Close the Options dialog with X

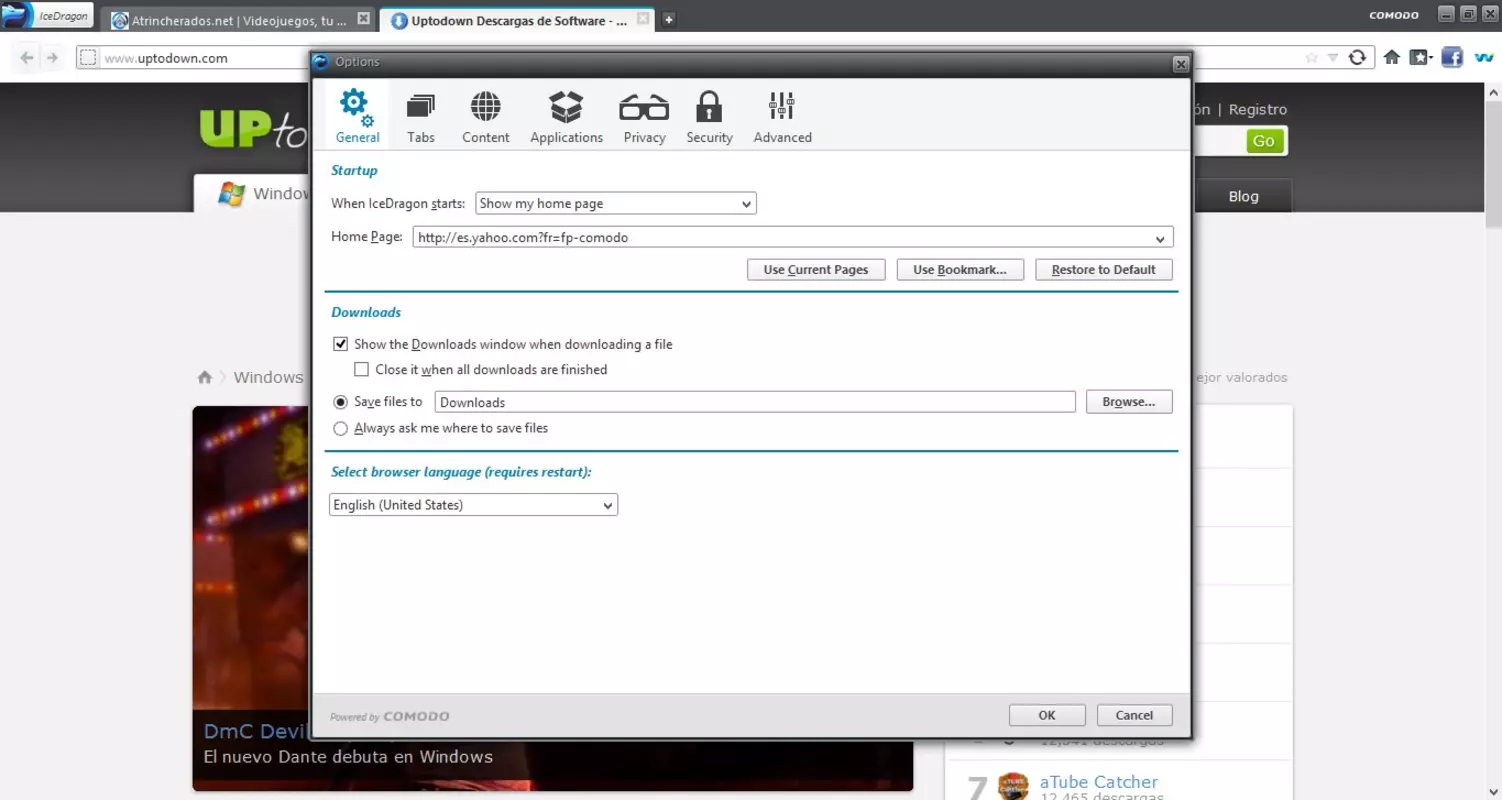click(1180, 63)
